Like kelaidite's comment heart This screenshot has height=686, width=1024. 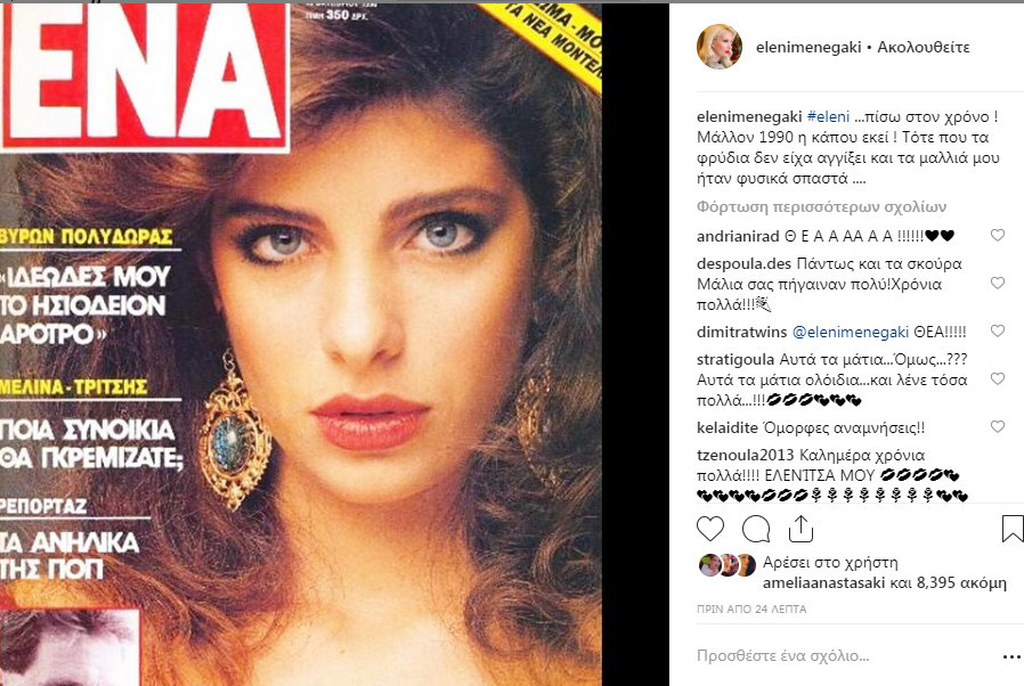point(997,427)
